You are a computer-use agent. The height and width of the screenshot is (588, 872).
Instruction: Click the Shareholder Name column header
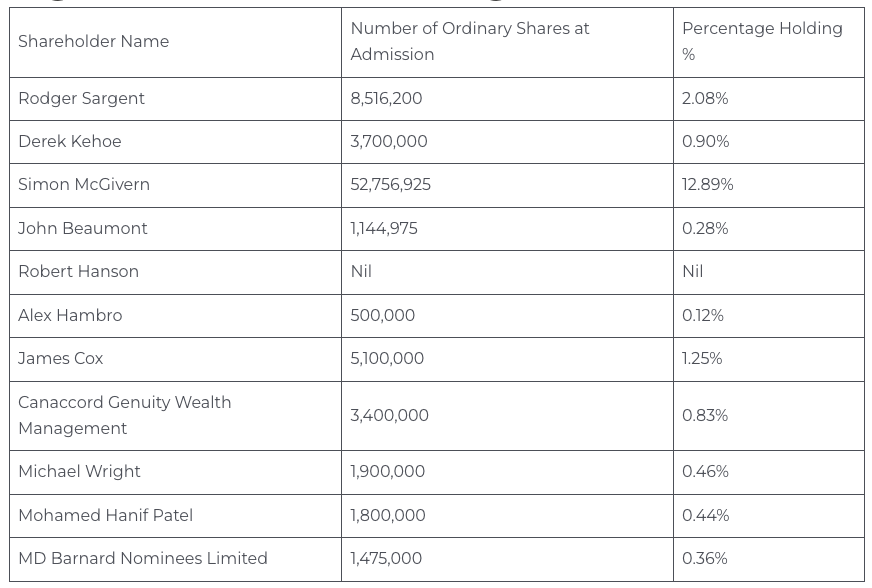(x=93, y=42)
